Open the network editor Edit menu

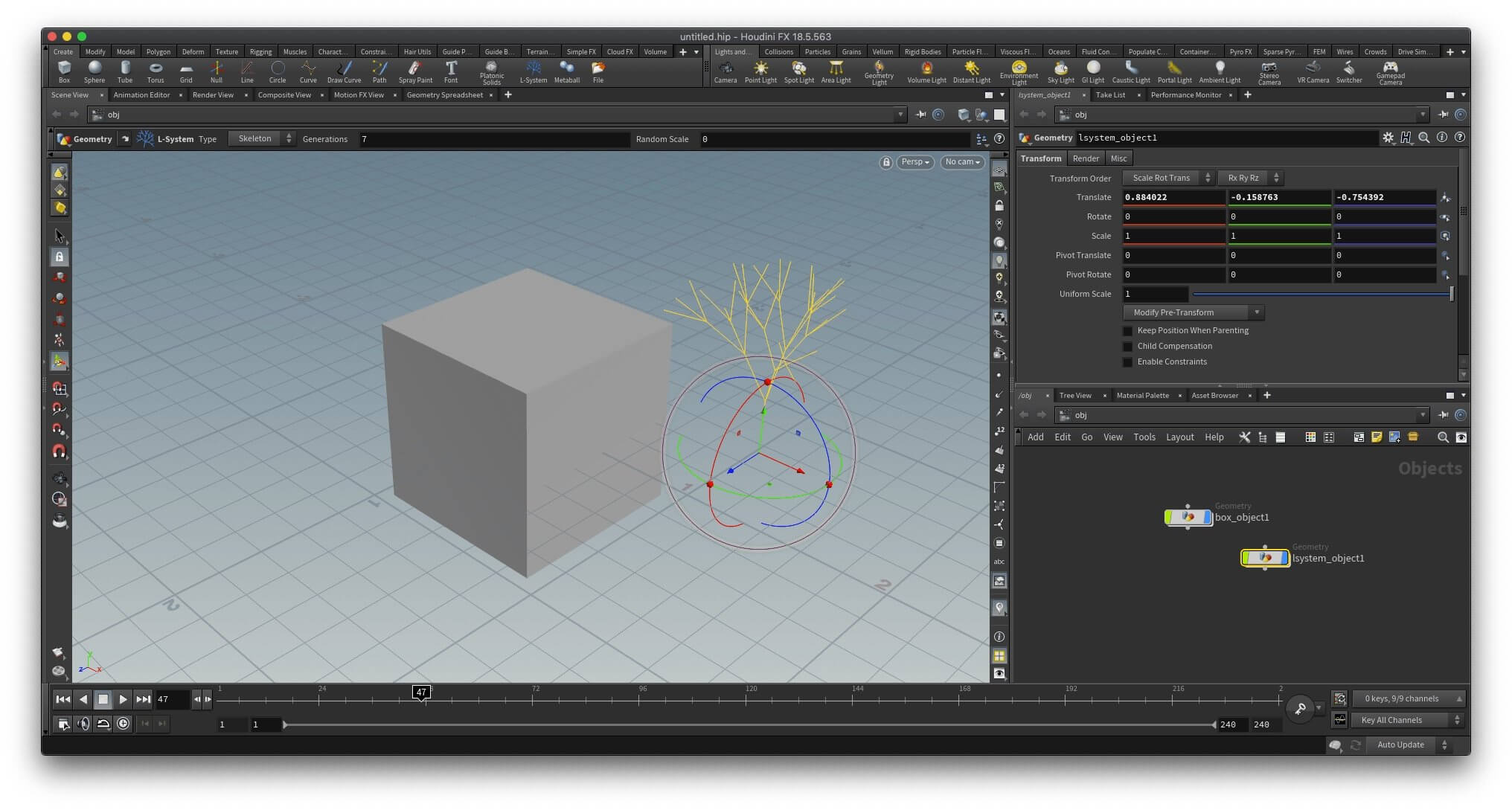point(1063,437)
